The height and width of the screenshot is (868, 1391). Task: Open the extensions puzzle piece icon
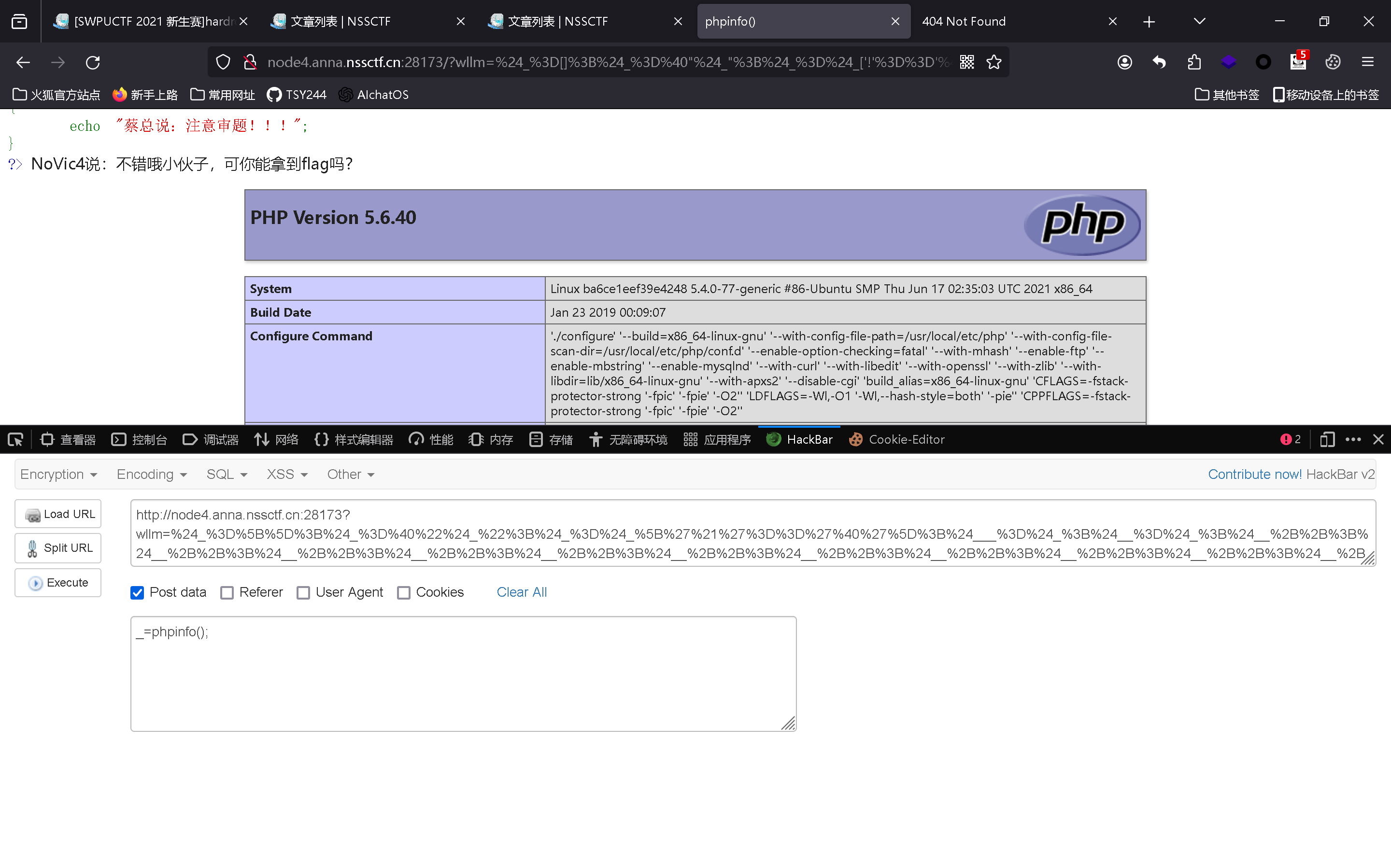[x=1194, y=62]
